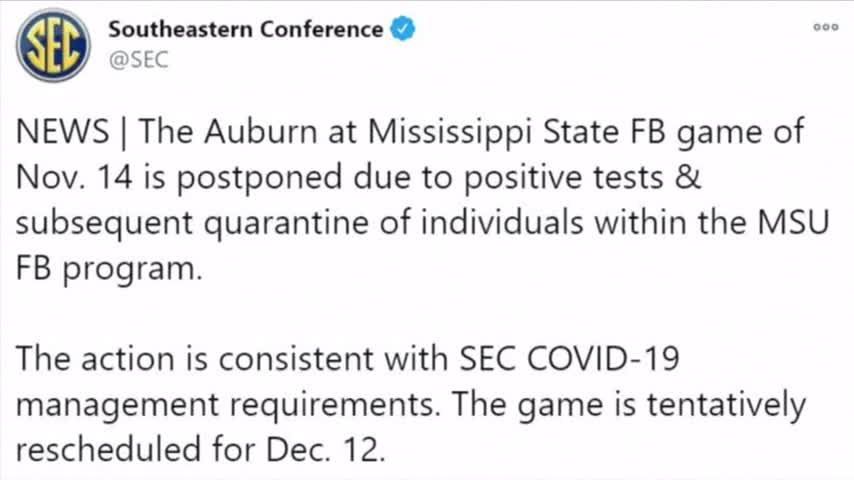This screenshot has height=480, width=854.
Task: Click the word tentatively
Action: (x=726, y=406)
